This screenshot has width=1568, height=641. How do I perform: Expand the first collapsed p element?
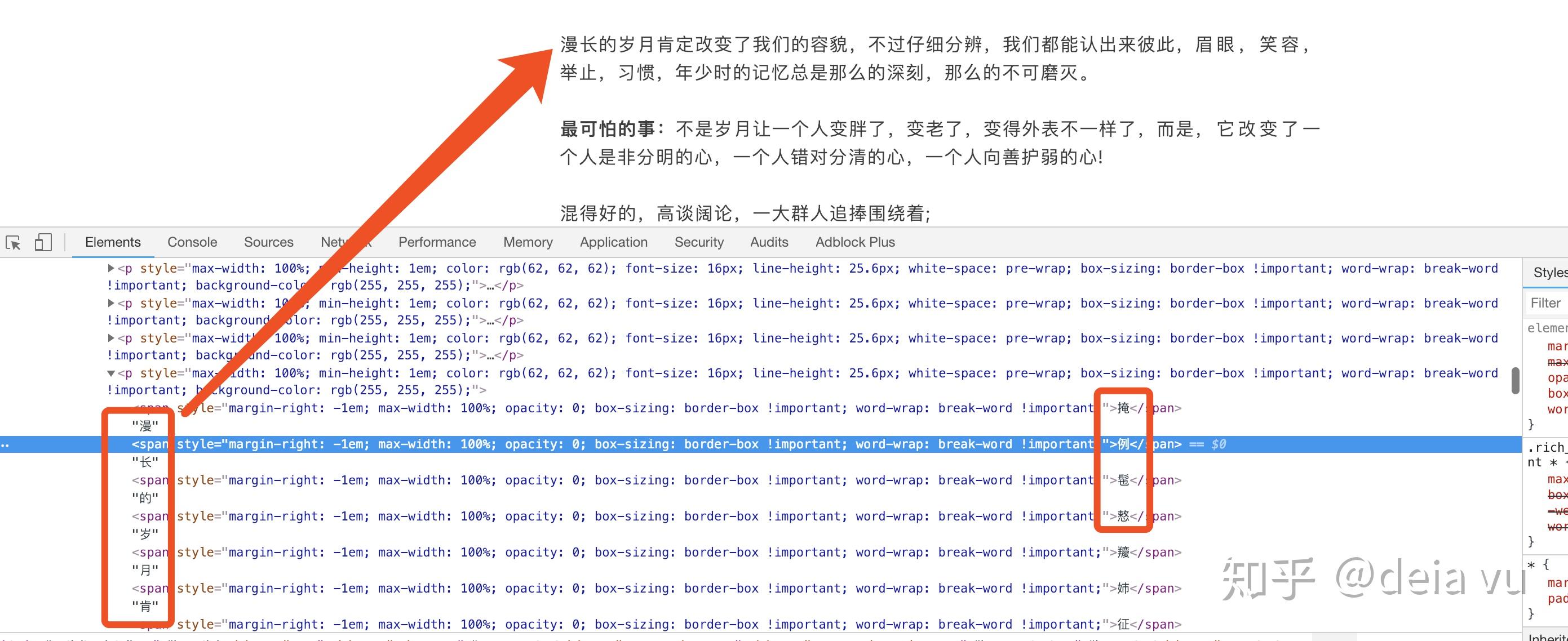pyautogui.click(x=111, y=268)
